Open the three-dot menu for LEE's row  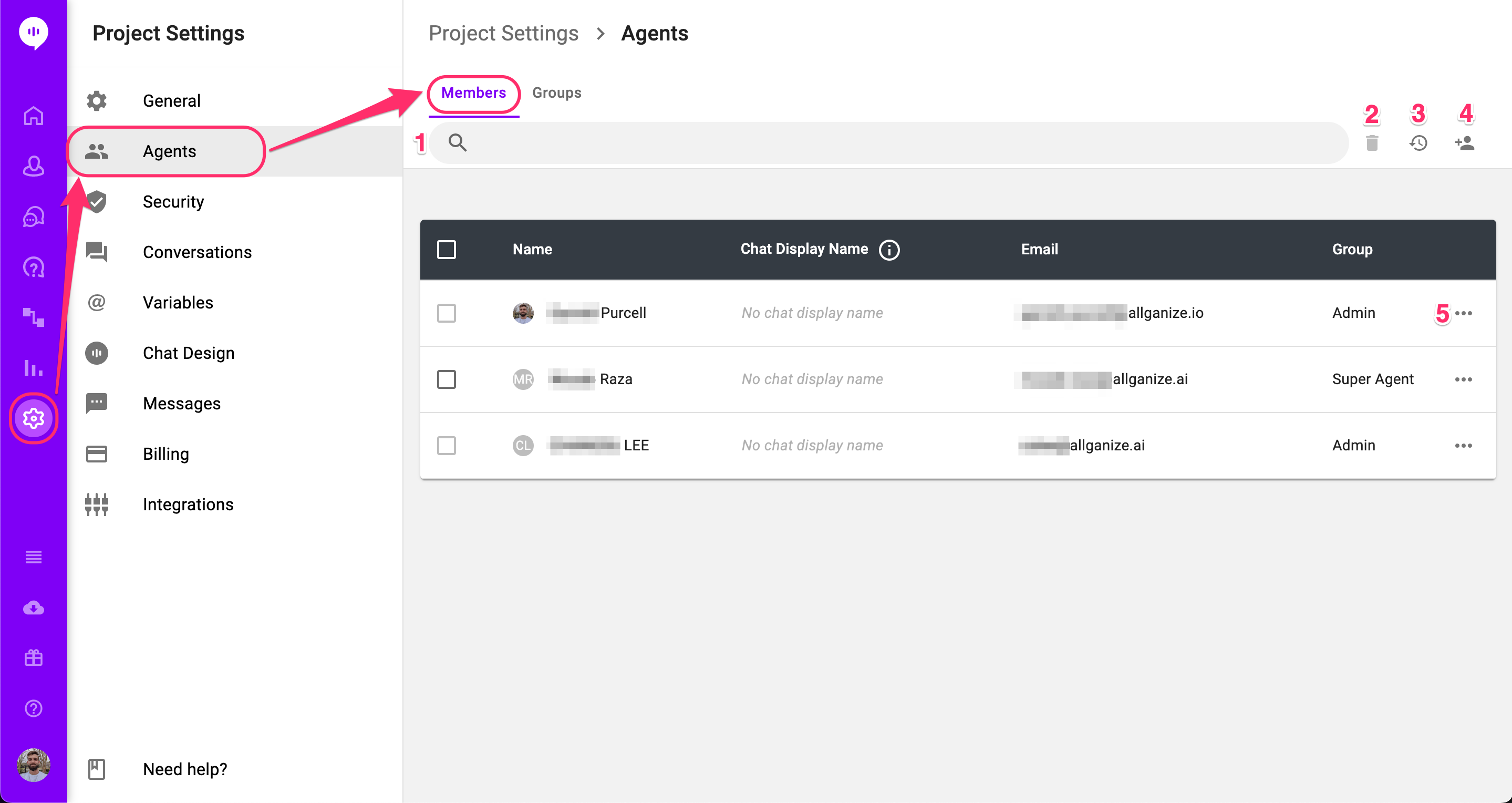(1464, 445)
